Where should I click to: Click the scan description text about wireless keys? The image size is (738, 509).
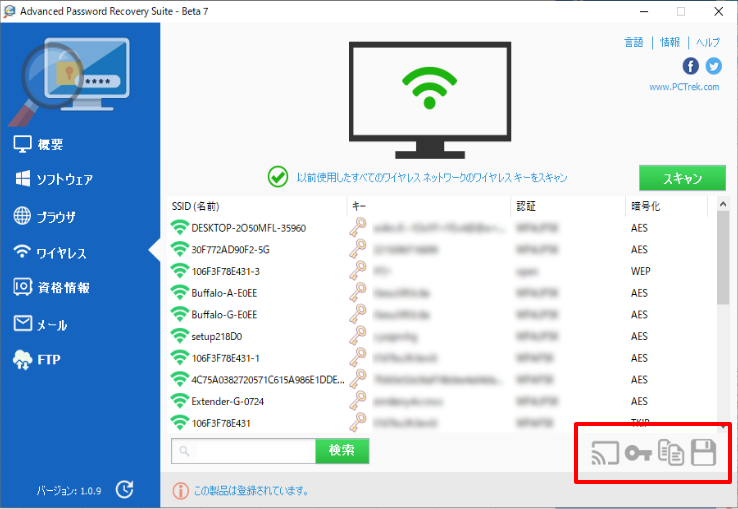coord(432,178)
